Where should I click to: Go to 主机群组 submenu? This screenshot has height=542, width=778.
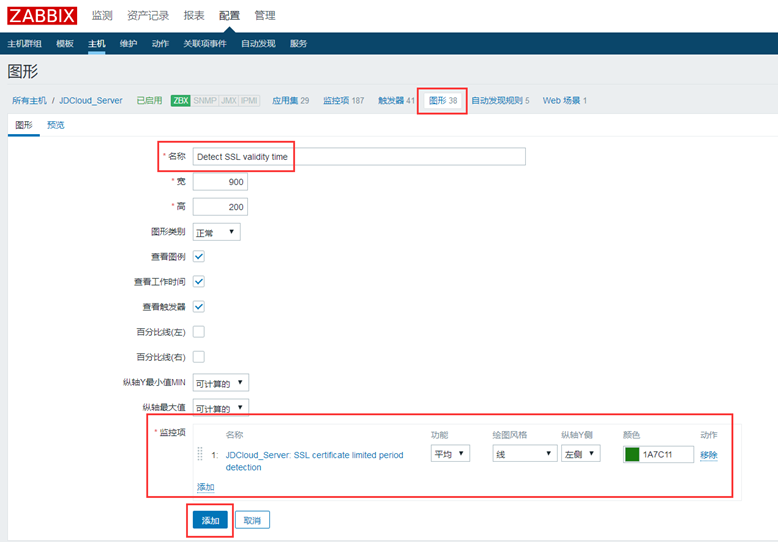(x=24, y=44)
